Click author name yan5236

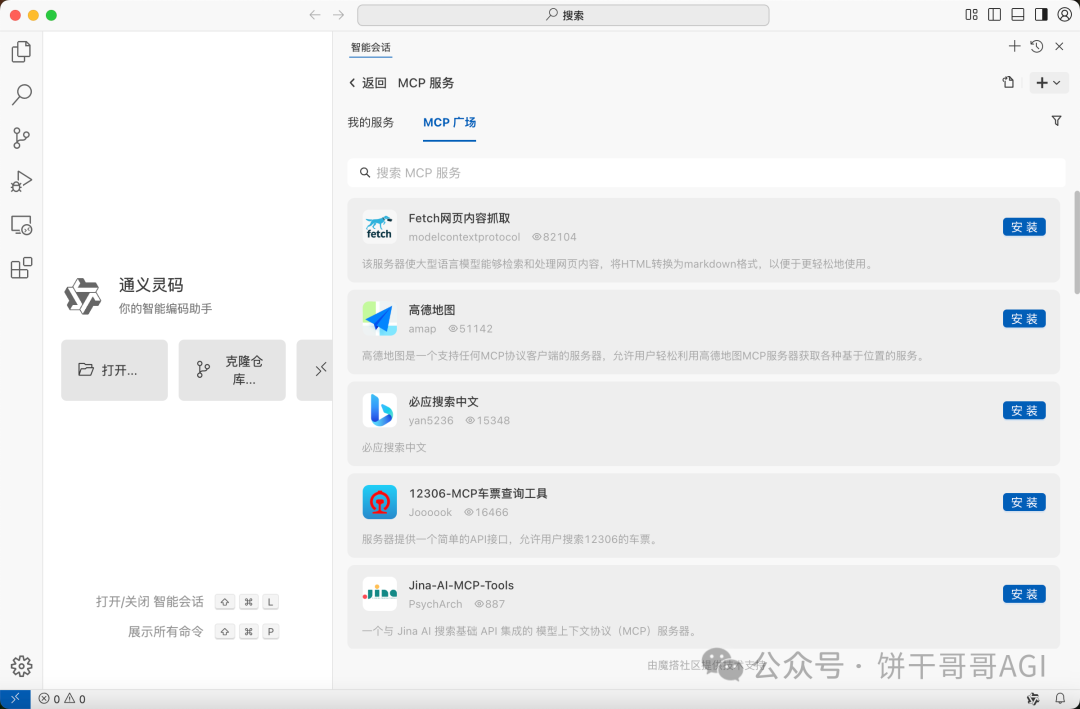[x=431, y=420]
